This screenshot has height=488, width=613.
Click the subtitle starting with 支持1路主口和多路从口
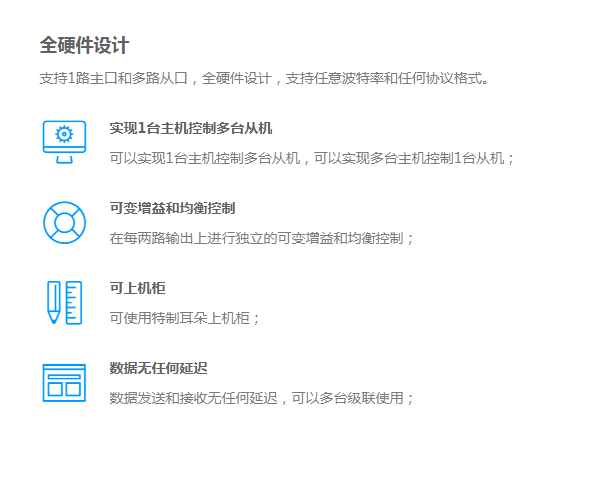point(266,78)
